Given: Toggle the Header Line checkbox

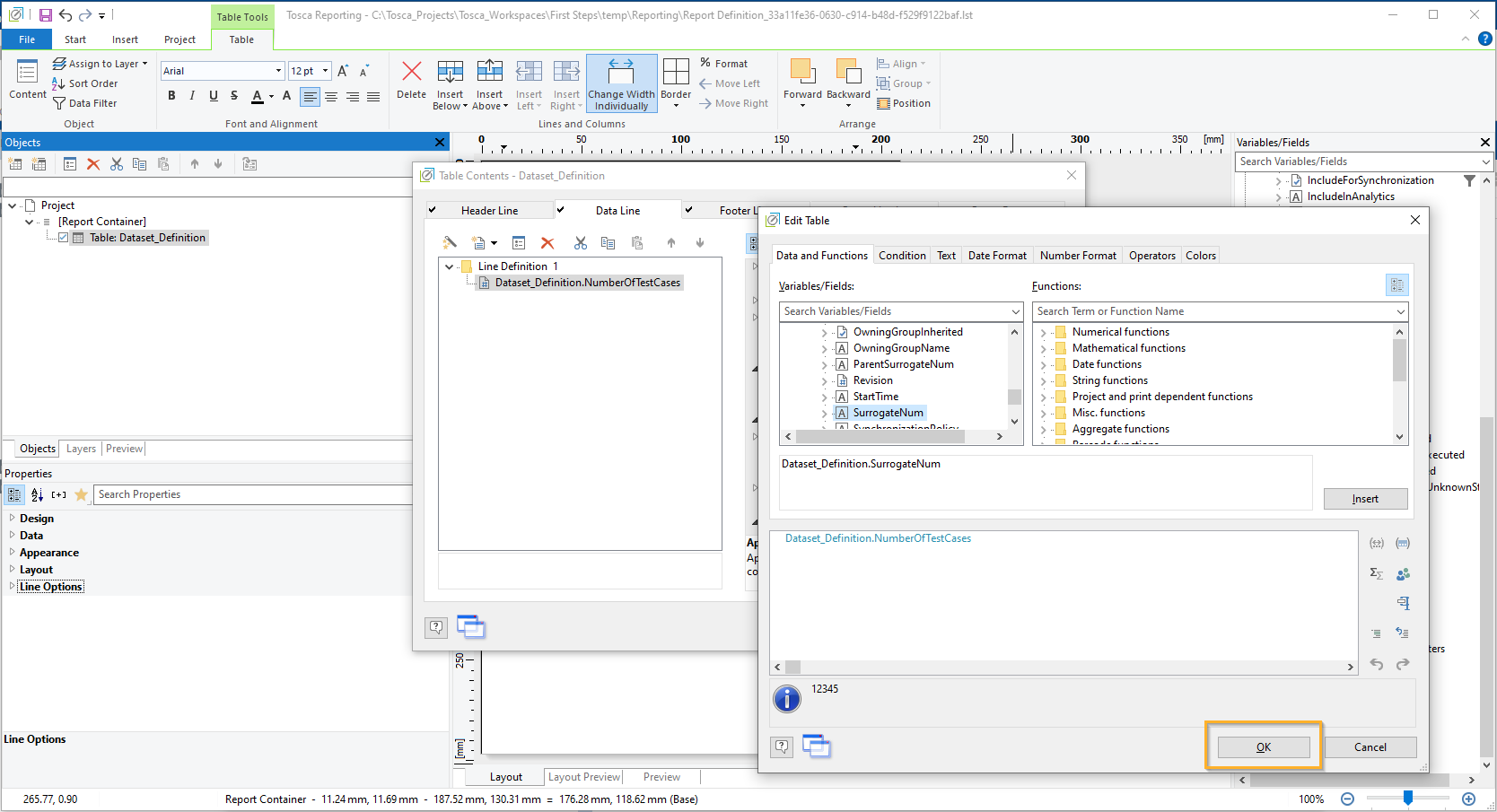Looking at the screenshot, I should (x=433, y=210).
